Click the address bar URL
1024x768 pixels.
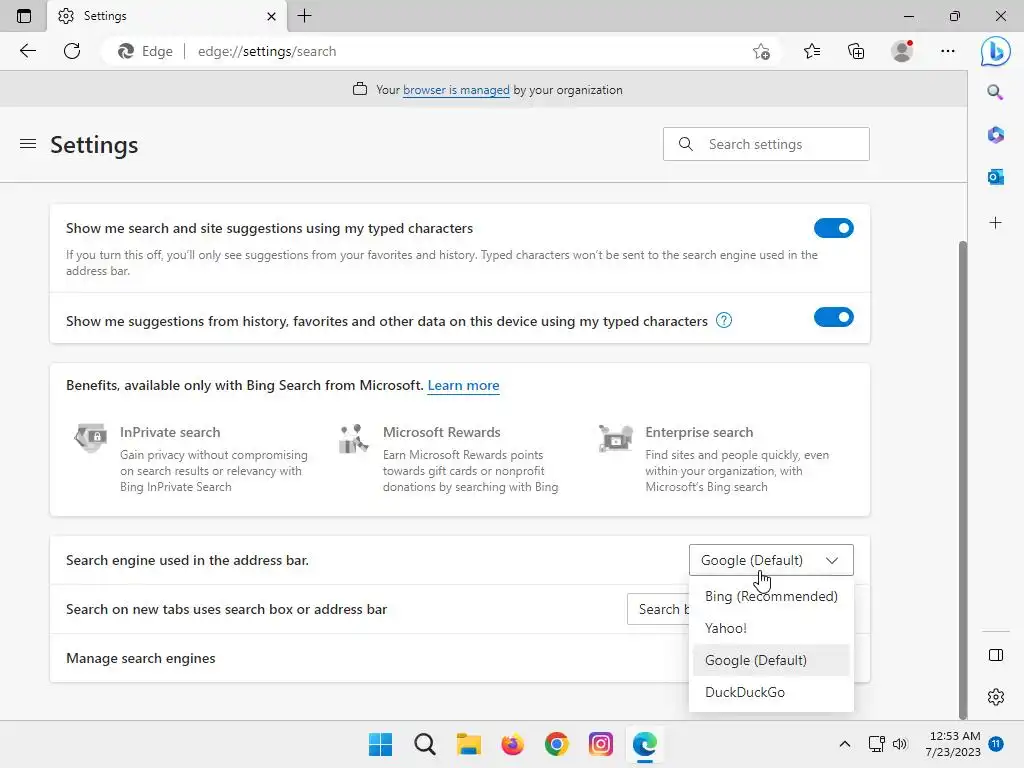[266, 51]
